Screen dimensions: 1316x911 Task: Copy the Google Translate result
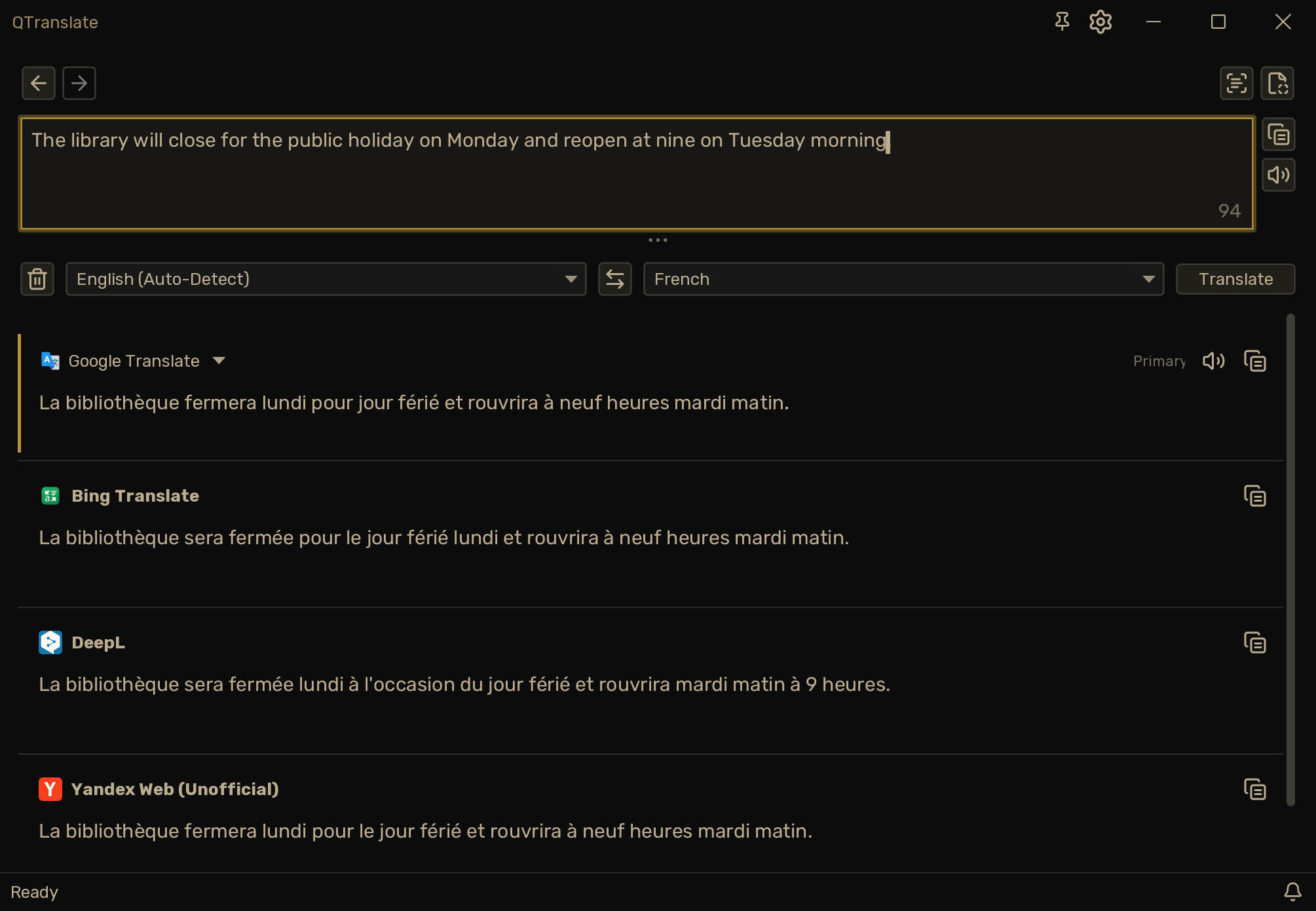1254,361
